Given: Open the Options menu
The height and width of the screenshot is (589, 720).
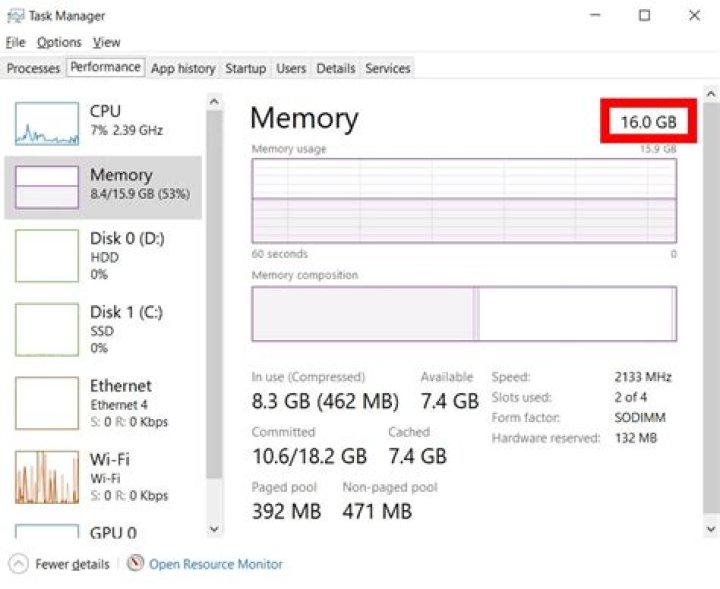Looking at the screenshot, I should [x=59, y=42].
